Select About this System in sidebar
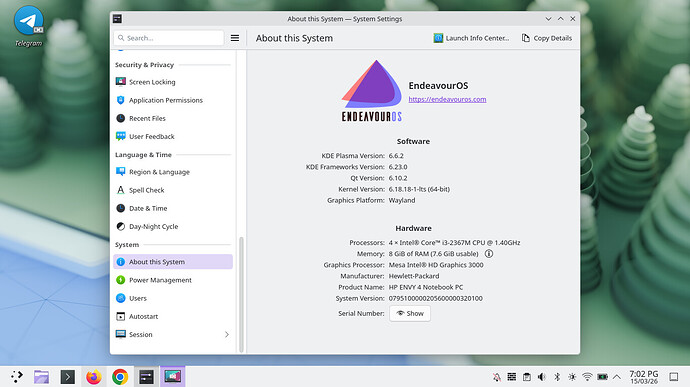This screenshot has height=387, width=690. click(172, 262)
